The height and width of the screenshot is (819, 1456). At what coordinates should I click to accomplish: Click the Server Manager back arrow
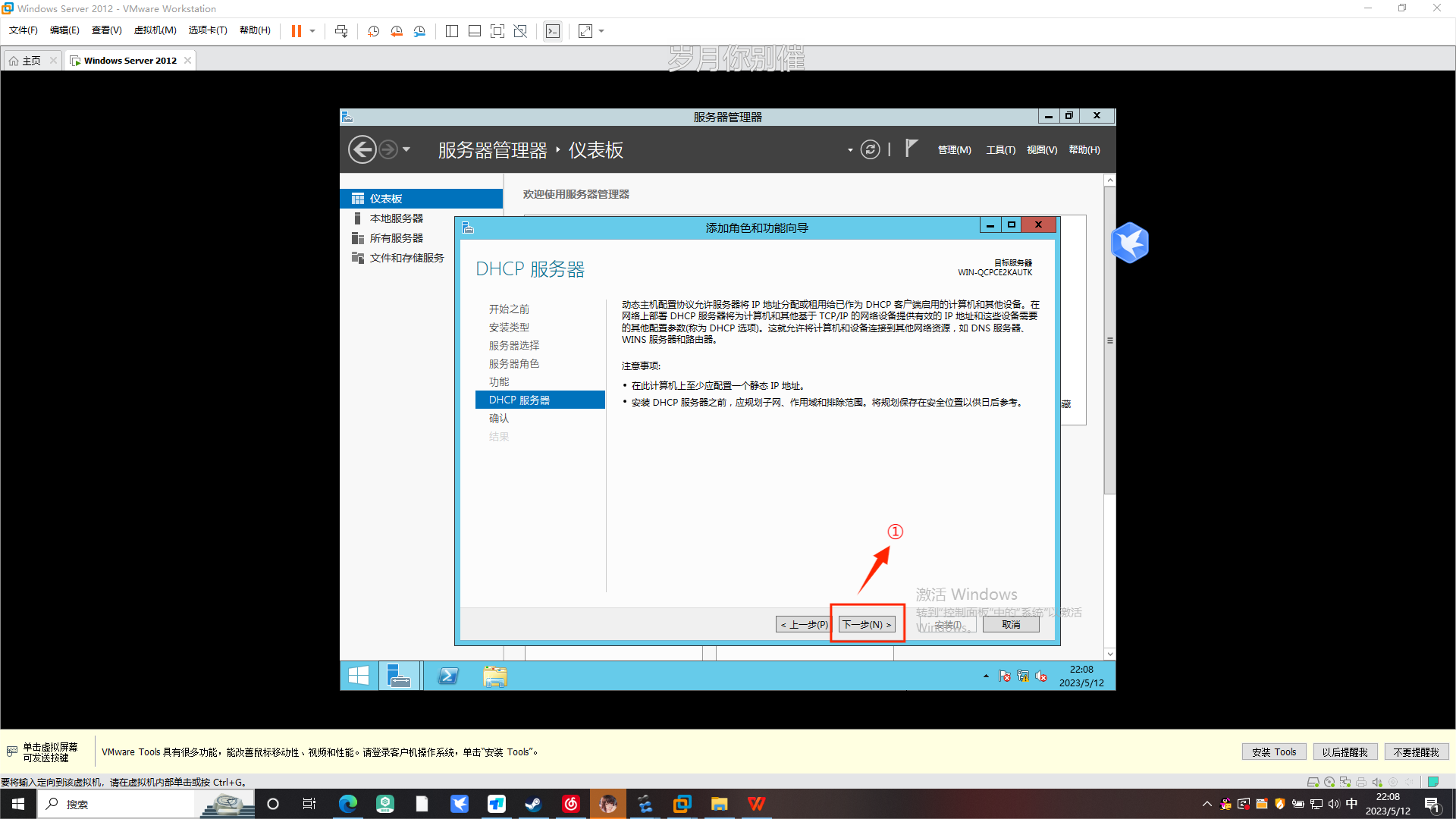362,149
